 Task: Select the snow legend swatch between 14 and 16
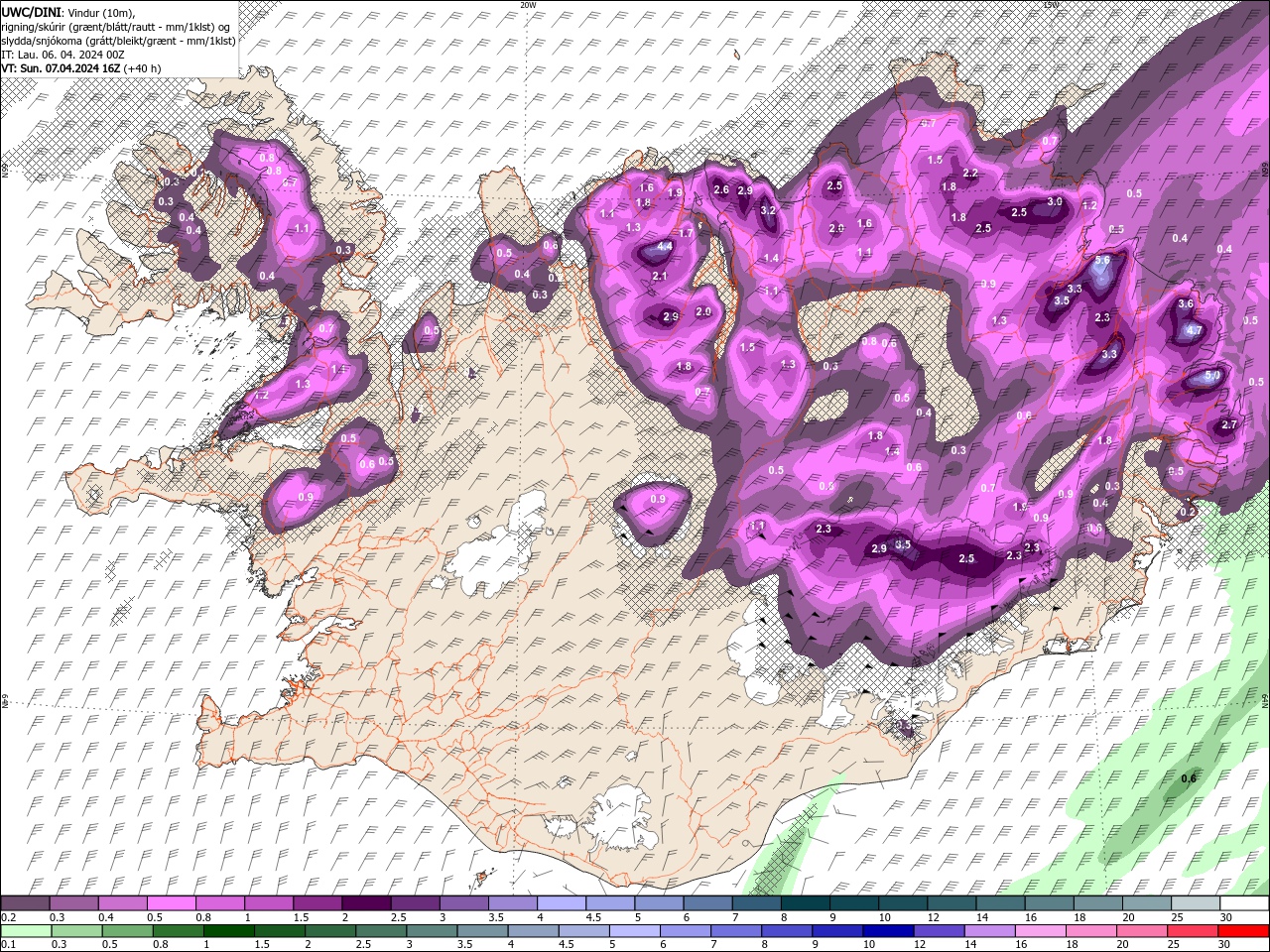click(x=1001, y=903)
